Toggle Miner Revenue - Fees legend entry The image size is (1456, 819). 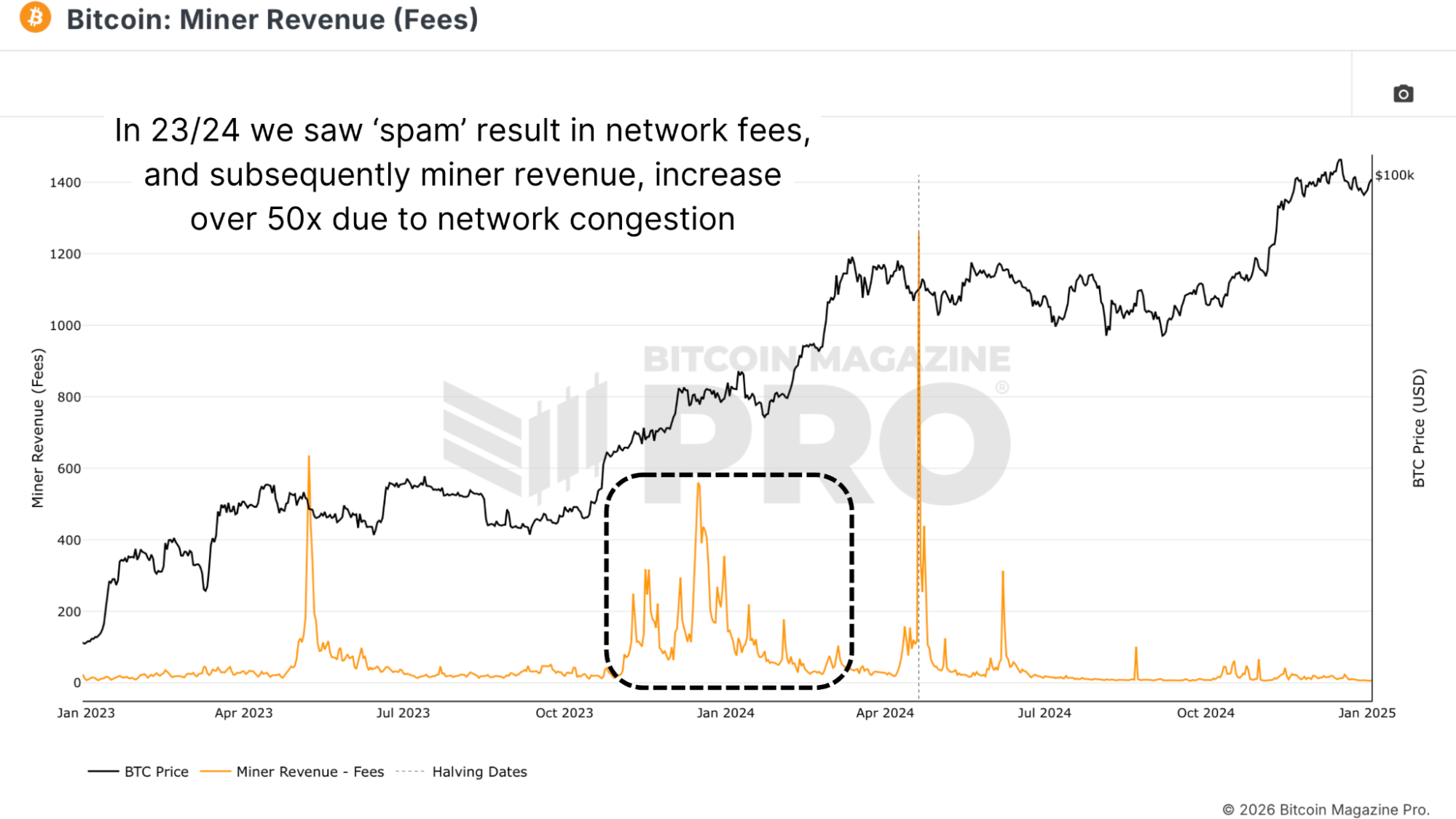tap(310, 772)
